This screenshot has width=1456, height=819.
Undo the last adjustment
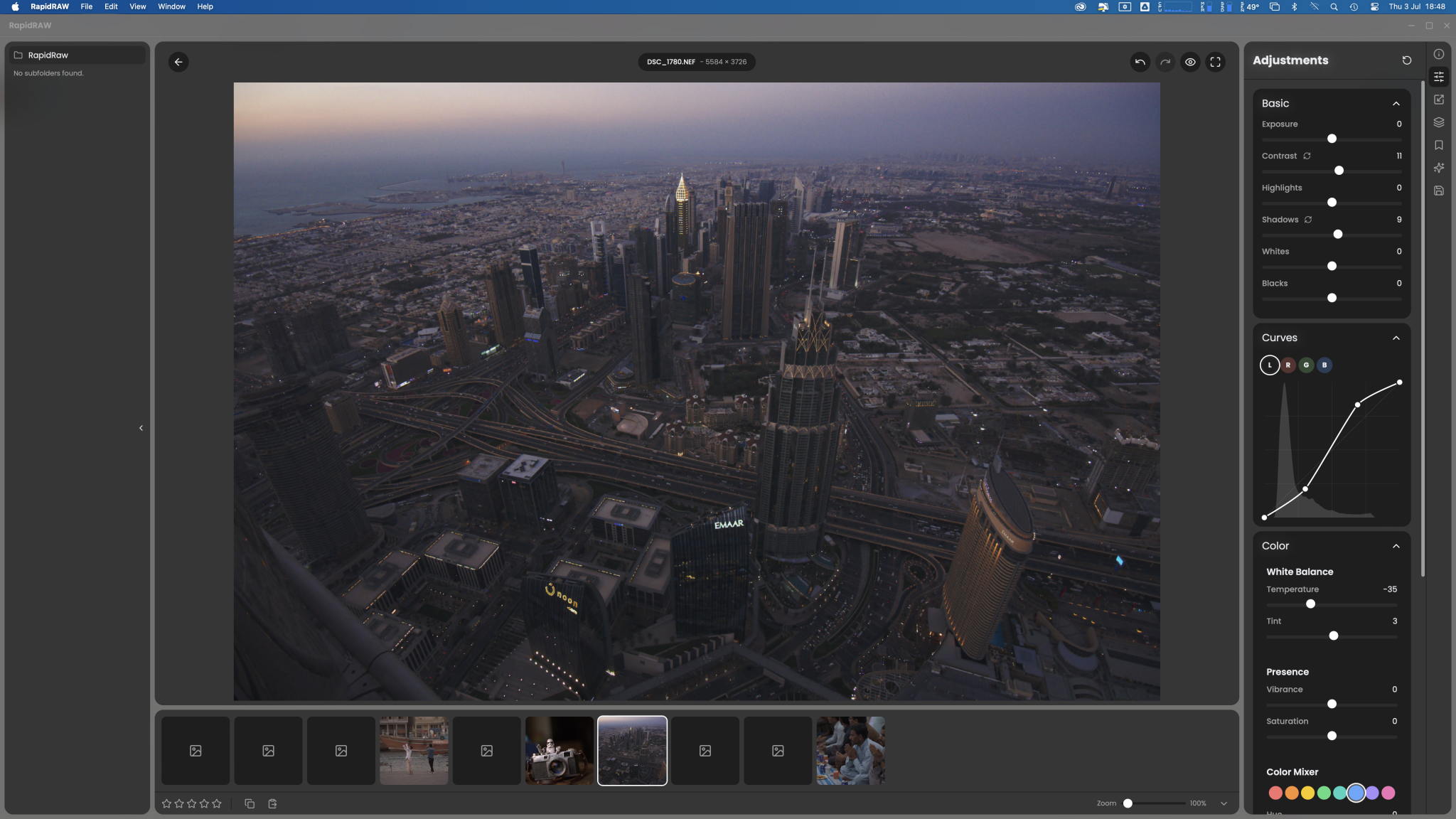(1140, 62)
